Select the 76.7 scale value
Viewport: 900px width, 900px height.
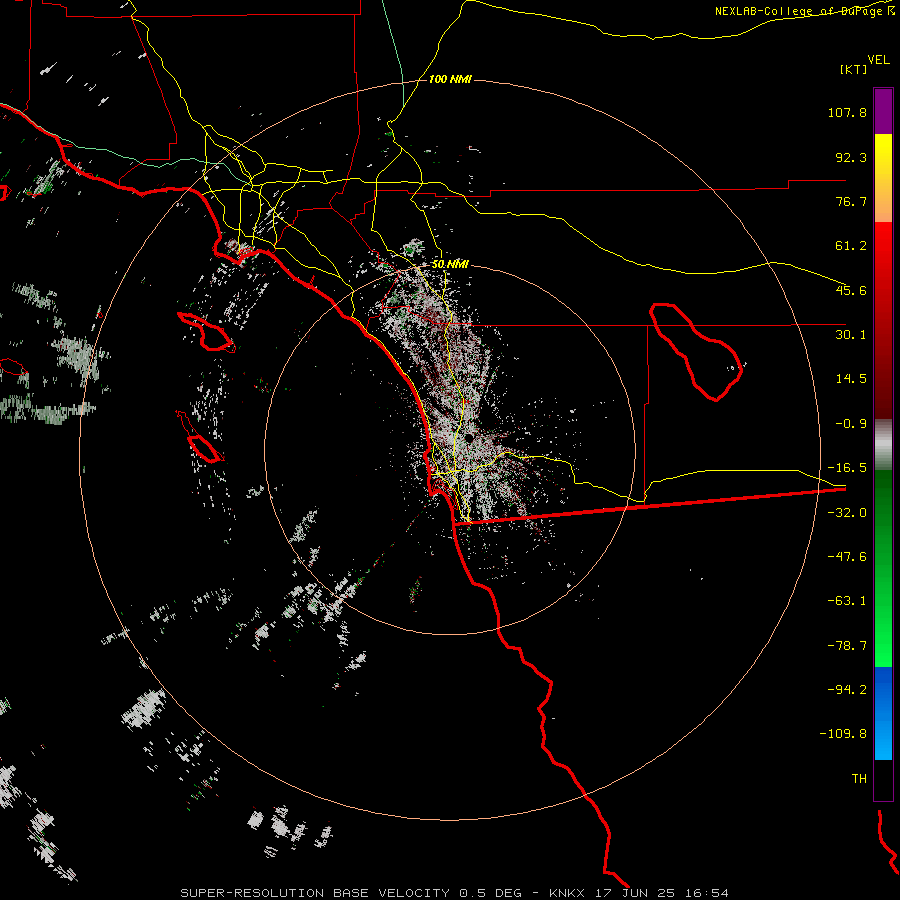(x=851, y=201)
